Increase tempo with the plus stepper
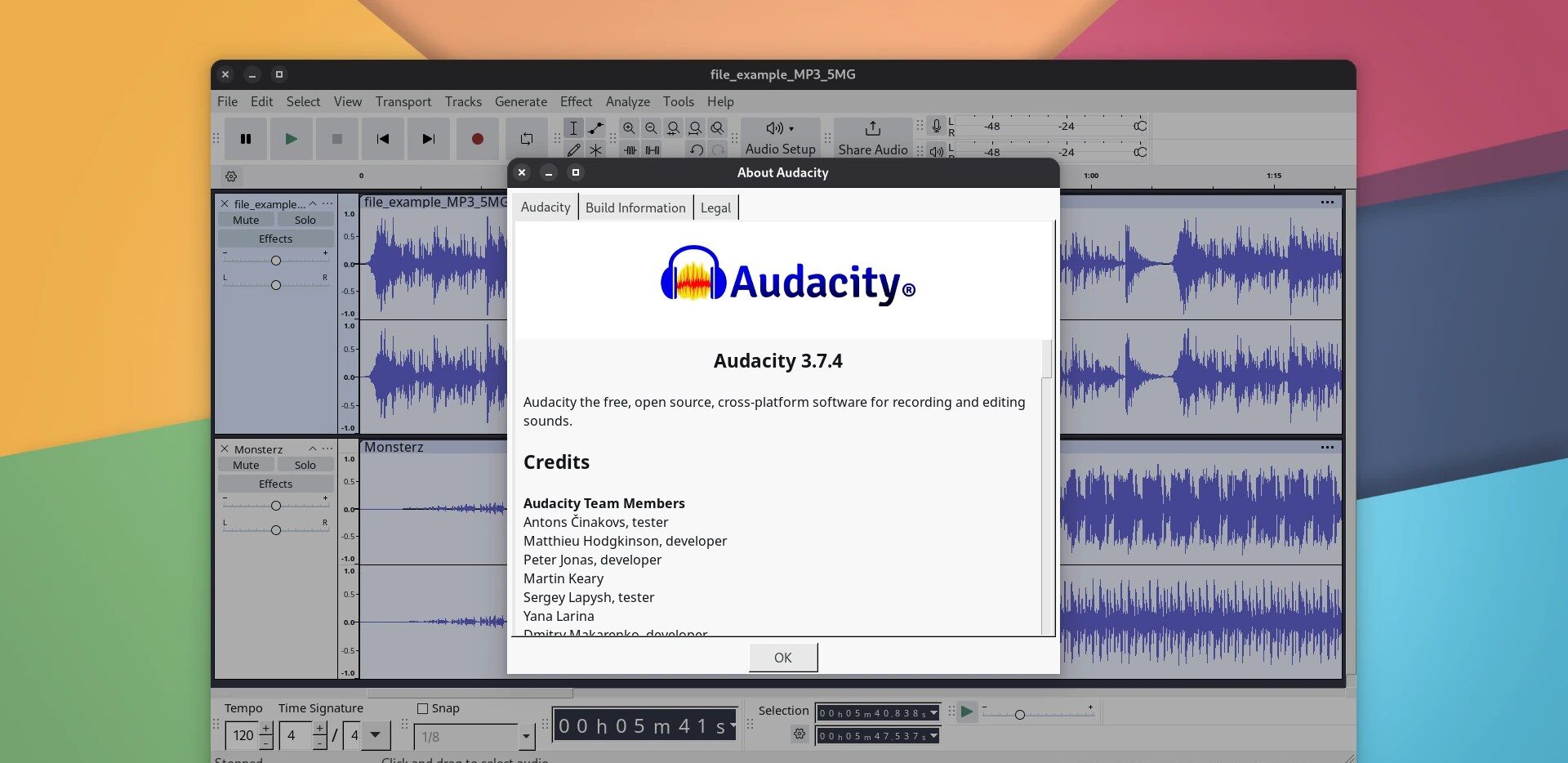 (266, 728)
